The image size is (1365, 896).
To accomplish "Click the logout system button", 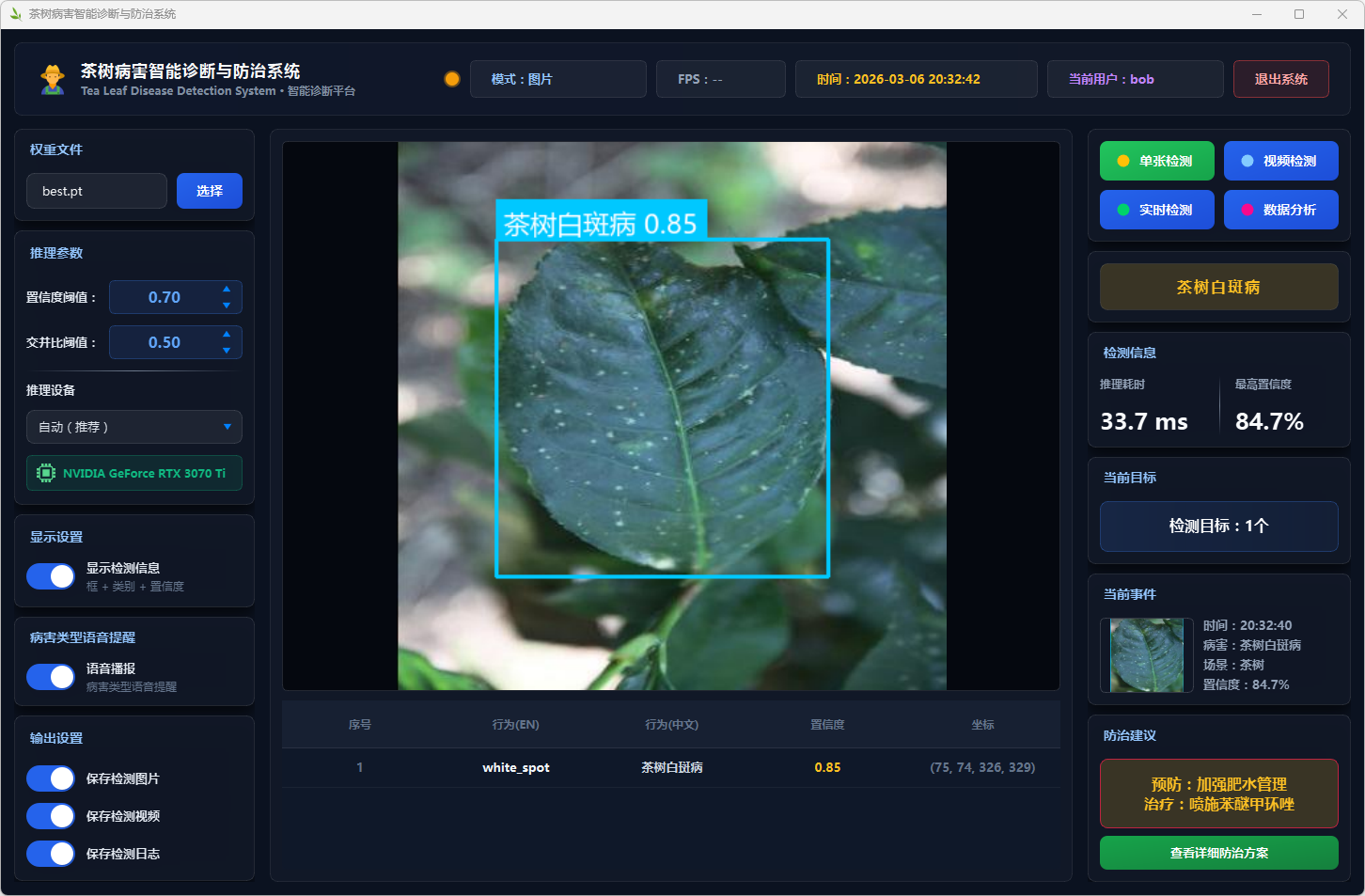I will (1280, 79).
